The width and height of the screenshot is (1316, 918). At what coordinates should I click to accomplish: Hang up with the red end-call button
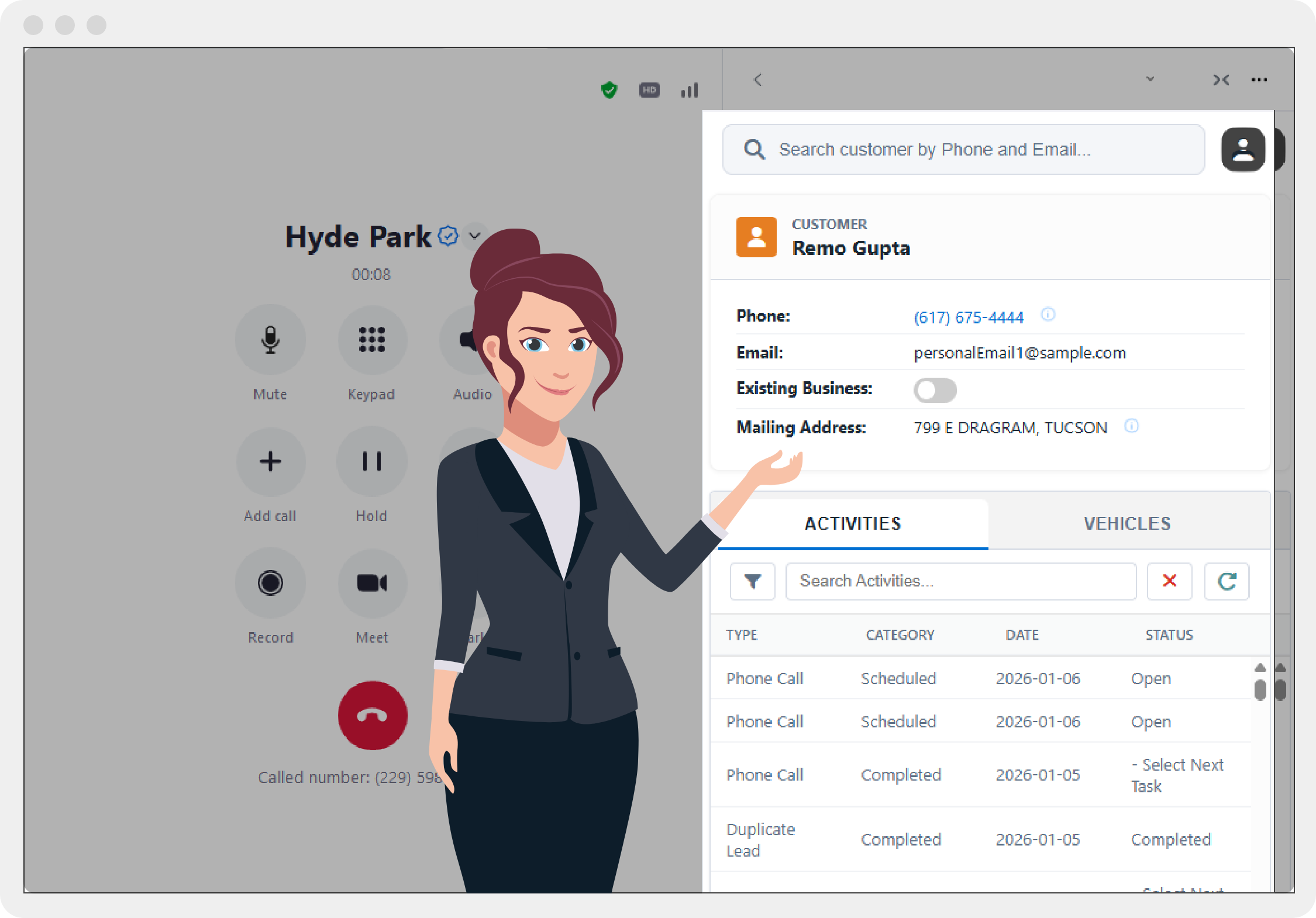point(373,715)
